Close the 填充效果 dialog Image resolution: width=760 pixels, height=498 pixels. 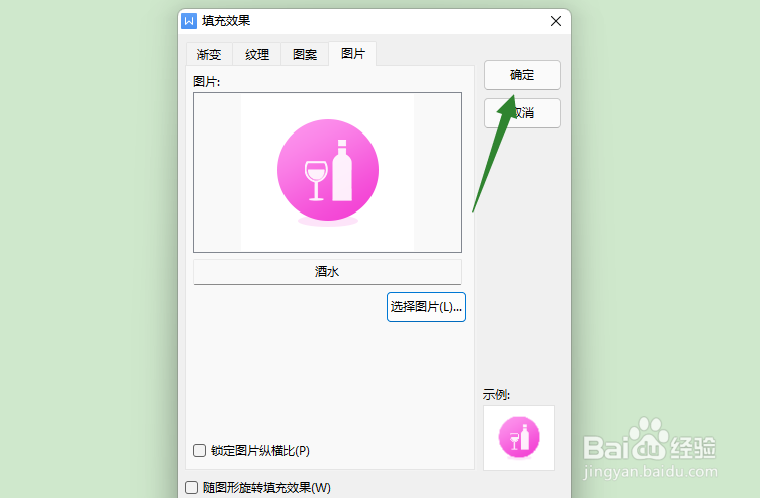(556, 21)
